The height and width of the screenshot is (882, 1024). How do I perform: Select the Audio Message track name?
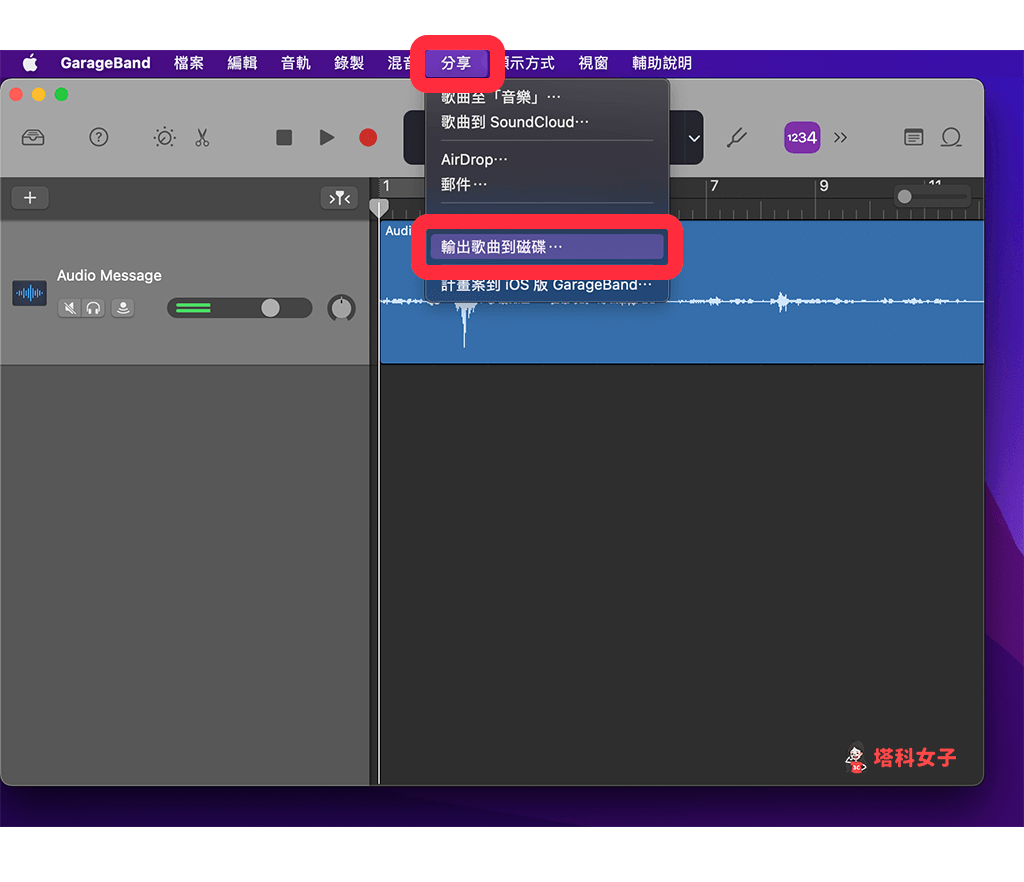tap(109, 276)
